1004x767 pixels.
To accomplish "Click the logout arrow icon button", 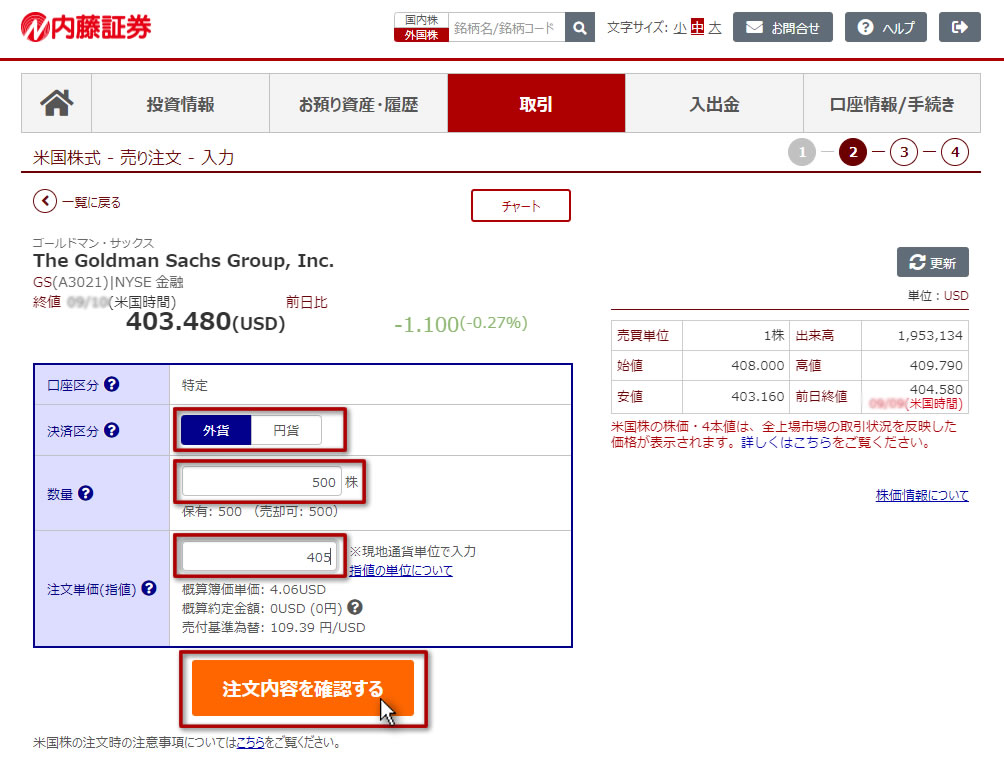I will [x=959, y=27].
